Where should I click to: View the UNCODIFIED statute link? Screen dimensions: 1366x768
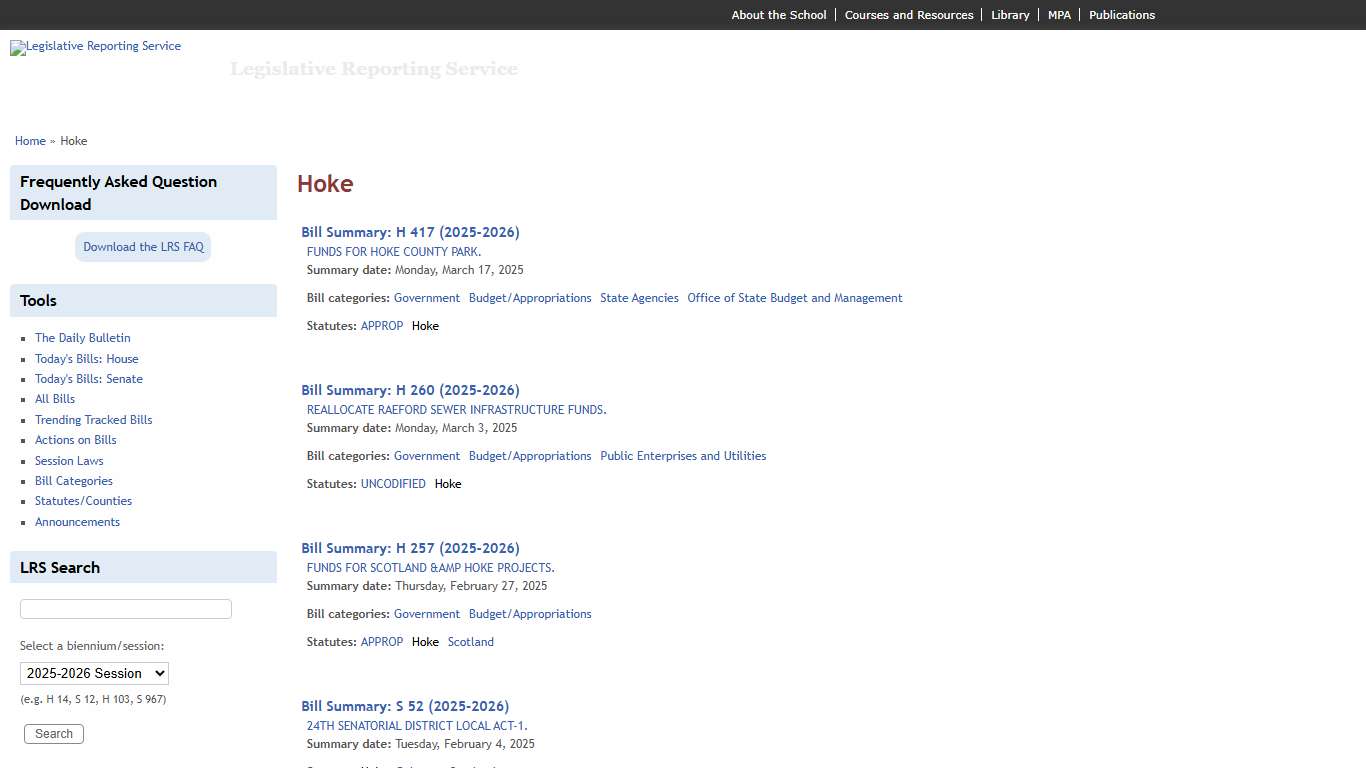tap(393, 483)
